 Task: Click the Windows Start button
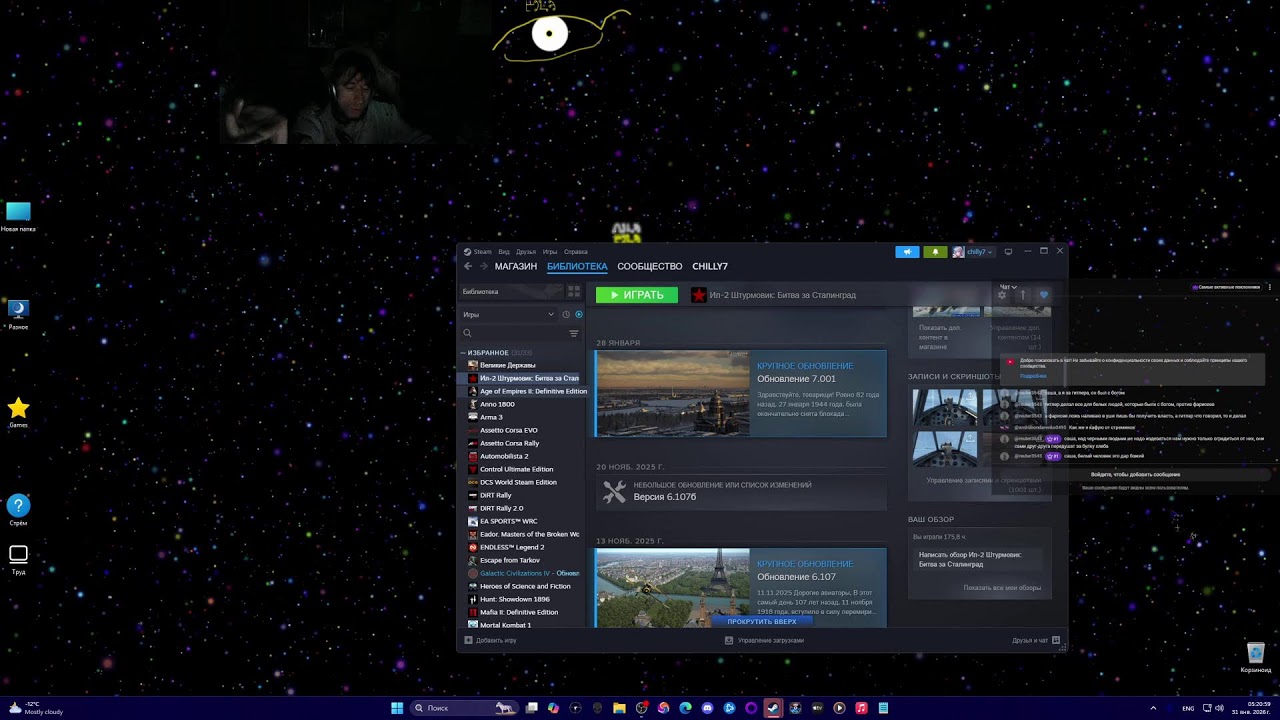point(397,708)
